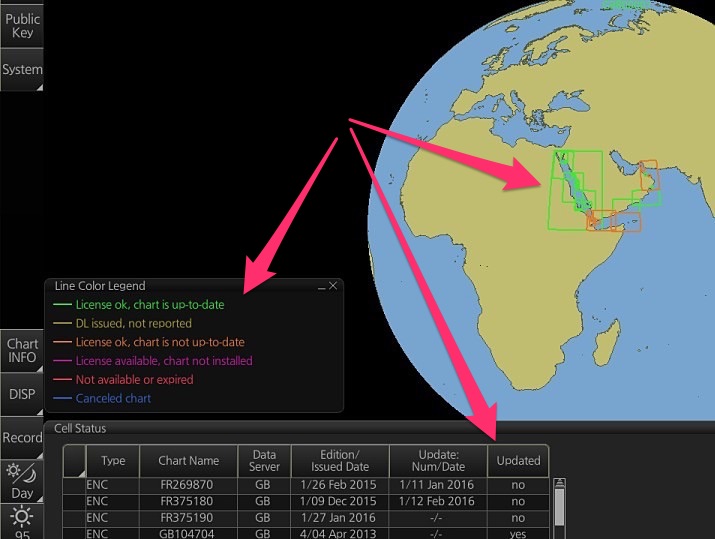Open the Record menu
715x539 pixels.
[22, 438]
